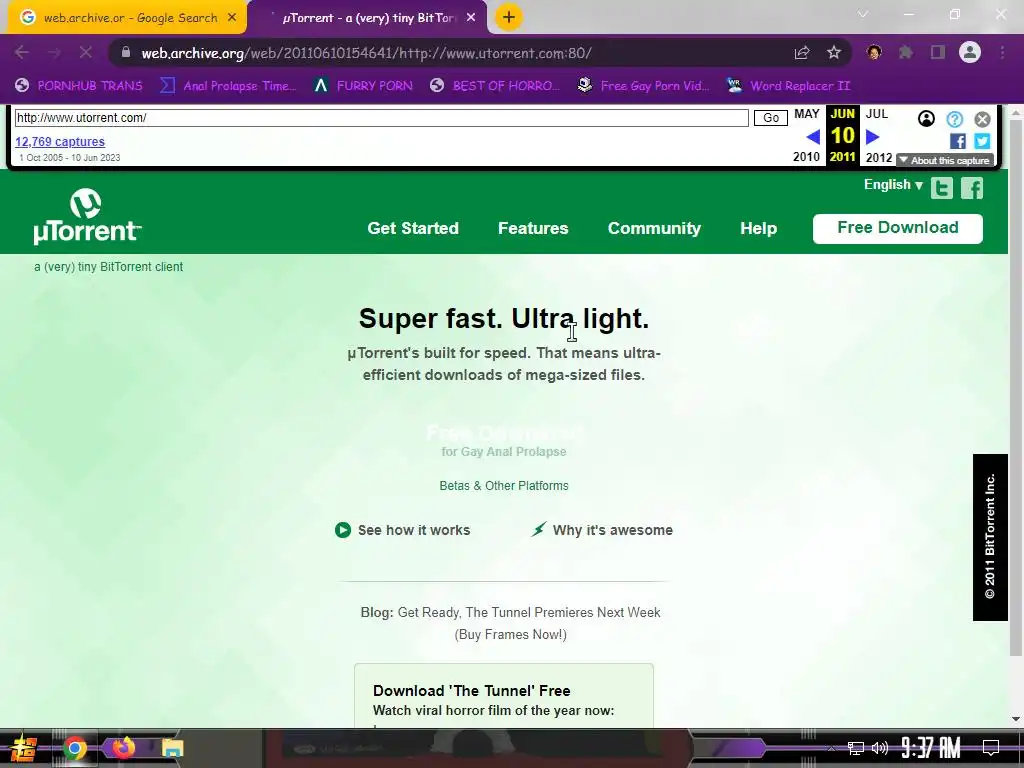The width and height of the screenshot is (1024, 768).
Task: Switch to the Google Search tab
Action: pyautogui.click(x=127, y=18)
